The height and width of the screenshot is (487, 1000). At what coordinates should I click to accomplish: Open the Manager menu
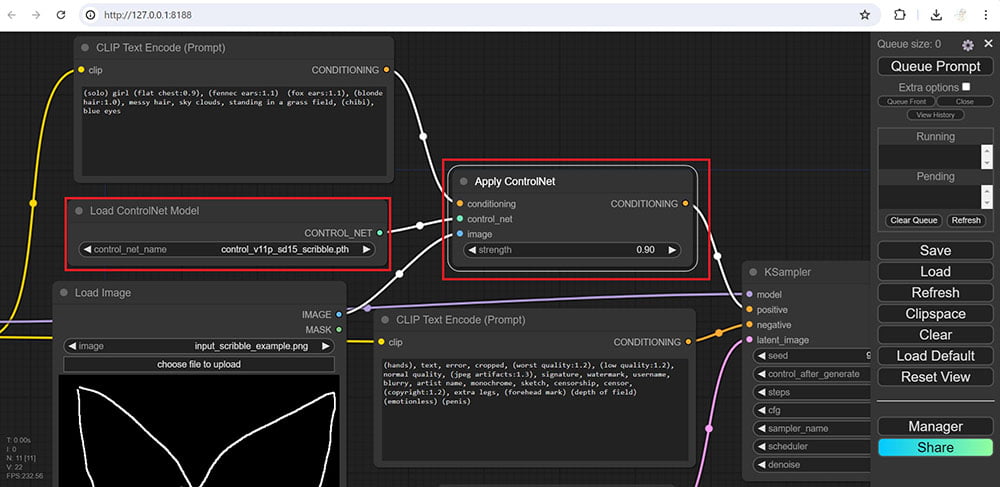(935, 426)
